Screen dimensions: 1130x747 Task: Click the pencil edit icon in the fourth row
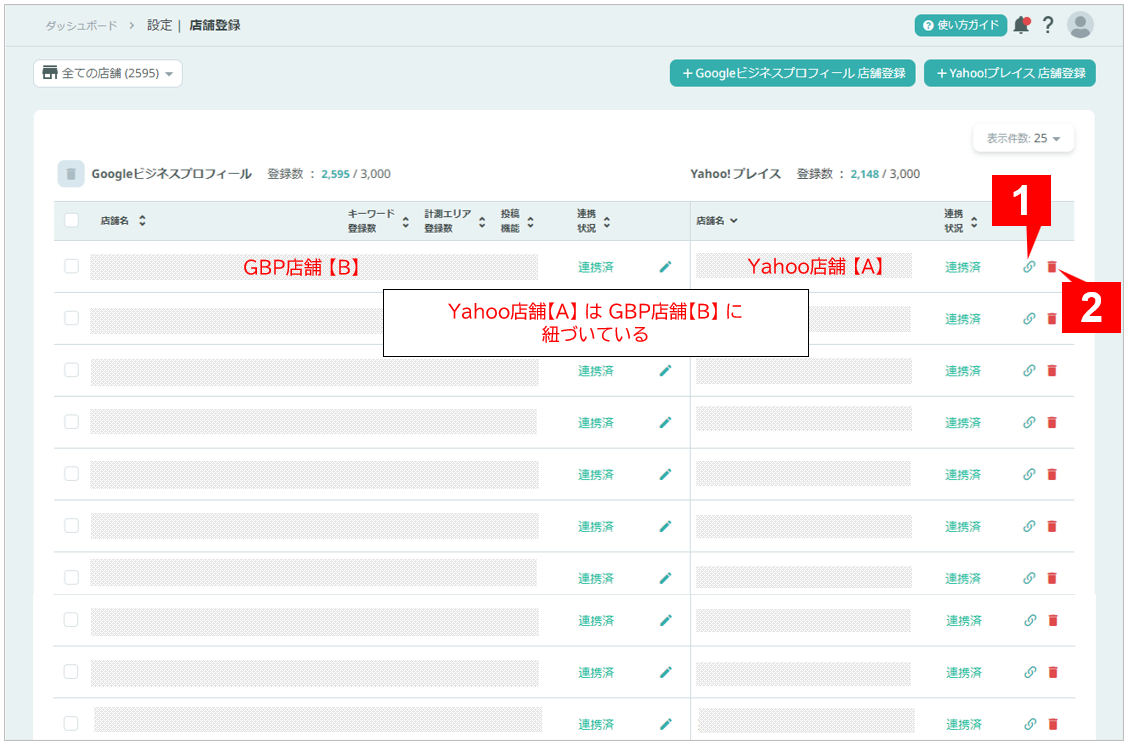[665, 423]
